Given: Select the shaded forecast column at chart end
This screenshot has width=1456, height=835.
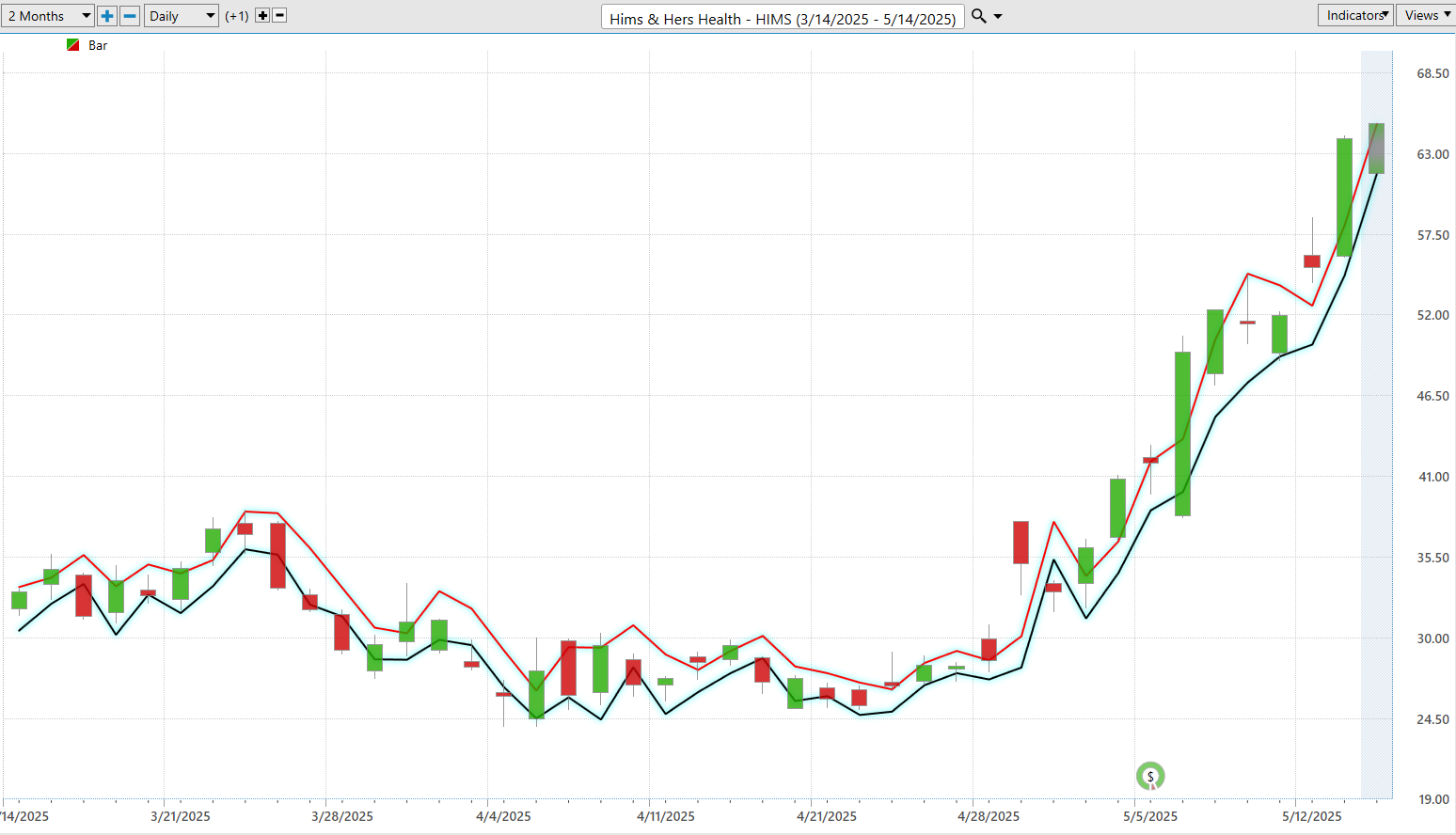Looking at the screenshot, I should tap(1377, 425).
